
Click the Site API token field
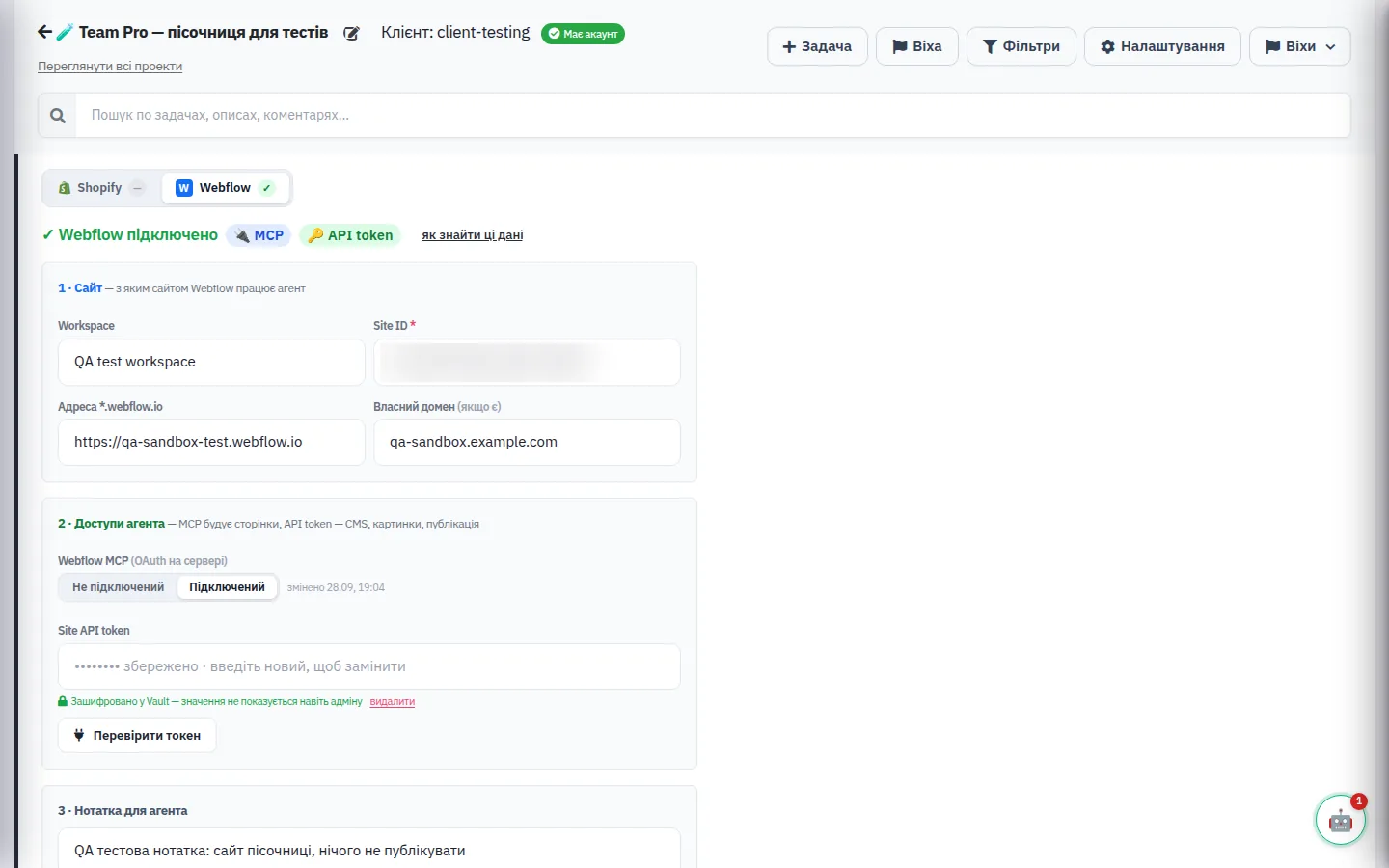(369, 666)
